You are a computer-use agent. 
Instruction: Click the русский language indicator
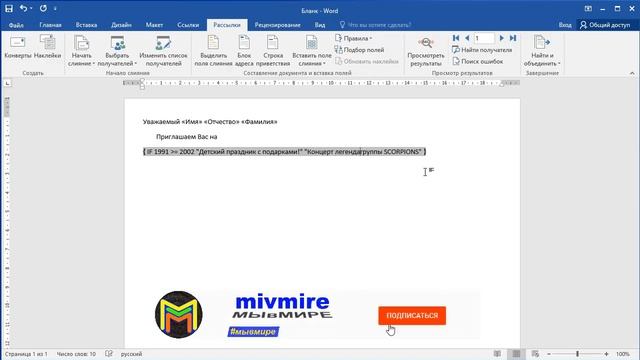pos(131,354)
